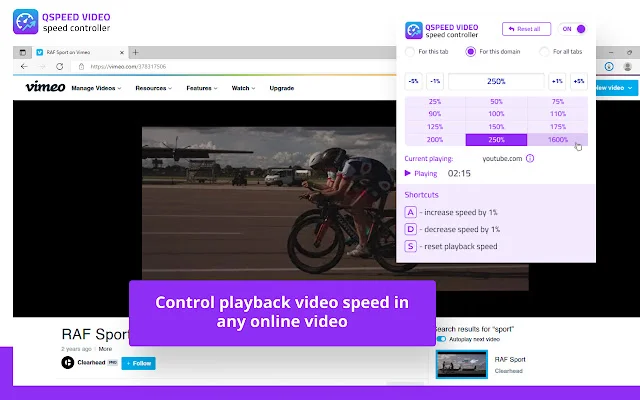640x400 pixels.
Task: Set the speed preset to 200%
Action: click(435, 140)
